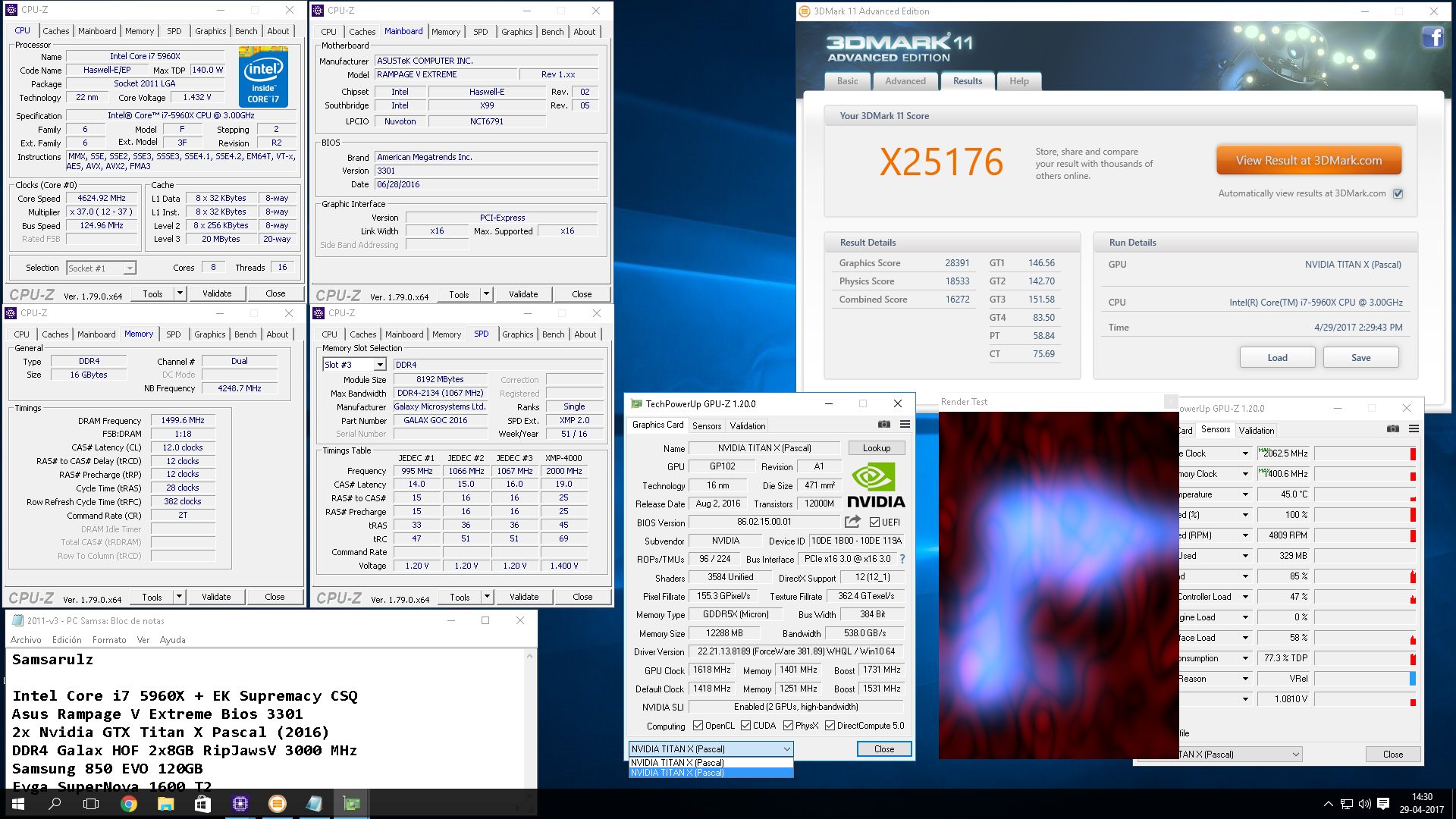1456x819 pixels.
Task: Click Close button in GPU-Z Graphics Card window
Action: (884, 748)
